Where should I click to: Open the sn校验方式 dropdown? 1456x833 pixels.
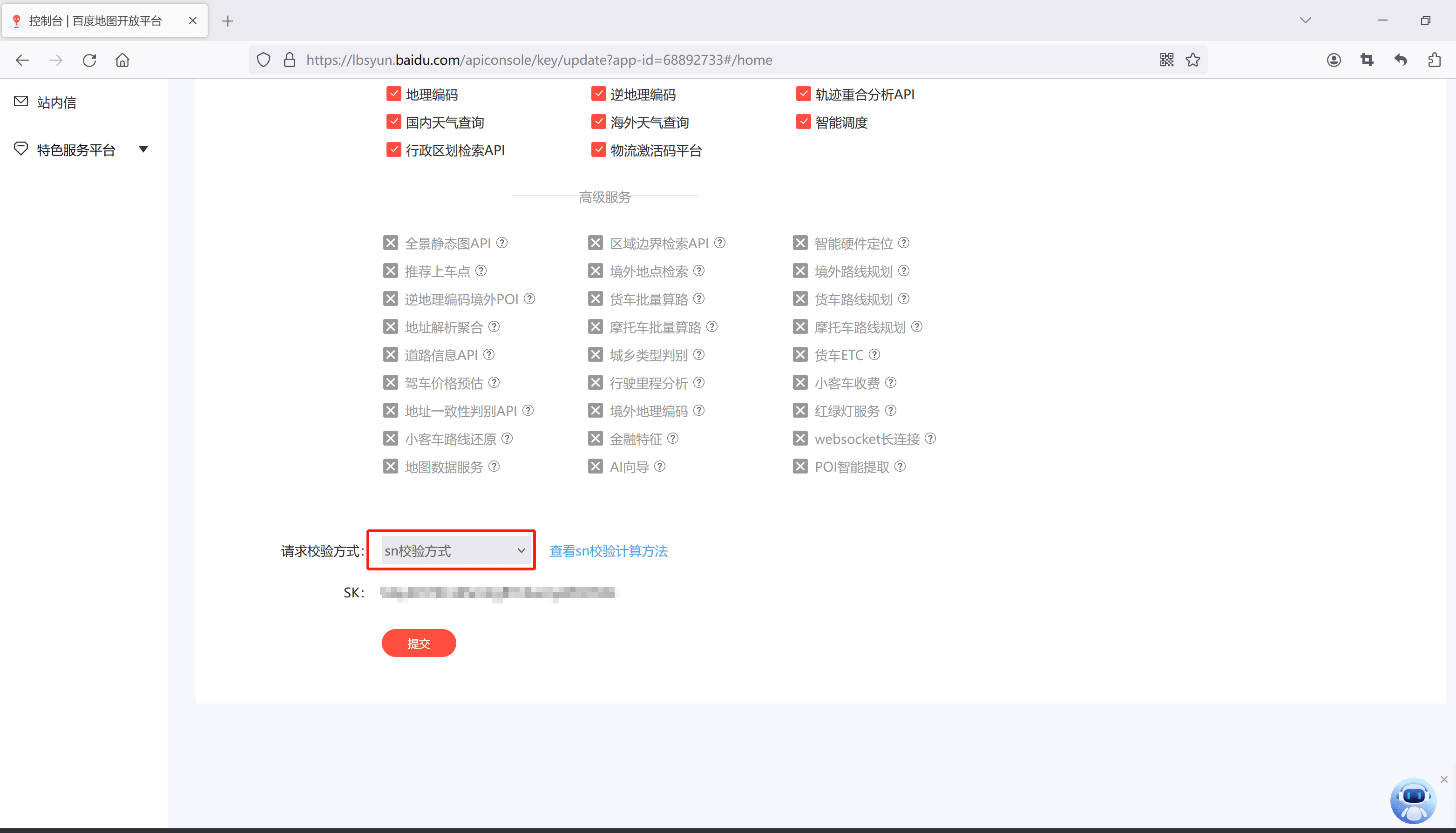click(x=455, y=550)
